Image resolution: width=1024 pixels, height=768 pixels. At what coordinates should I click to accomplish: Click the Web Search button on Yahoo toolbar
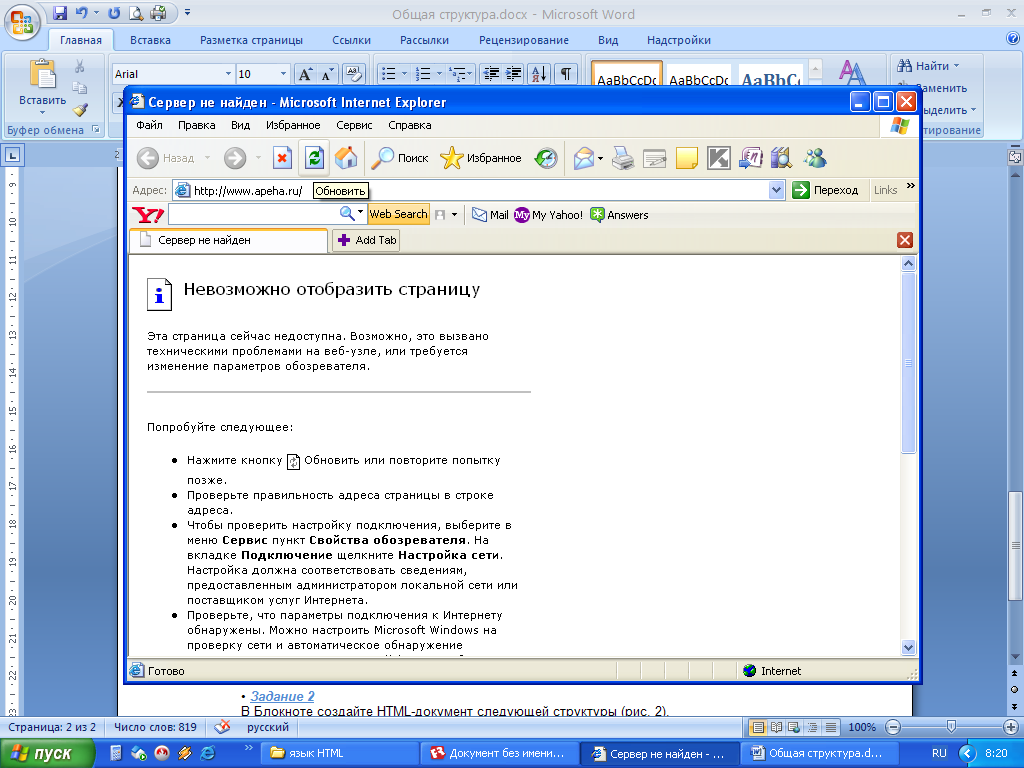pos(398,214)
